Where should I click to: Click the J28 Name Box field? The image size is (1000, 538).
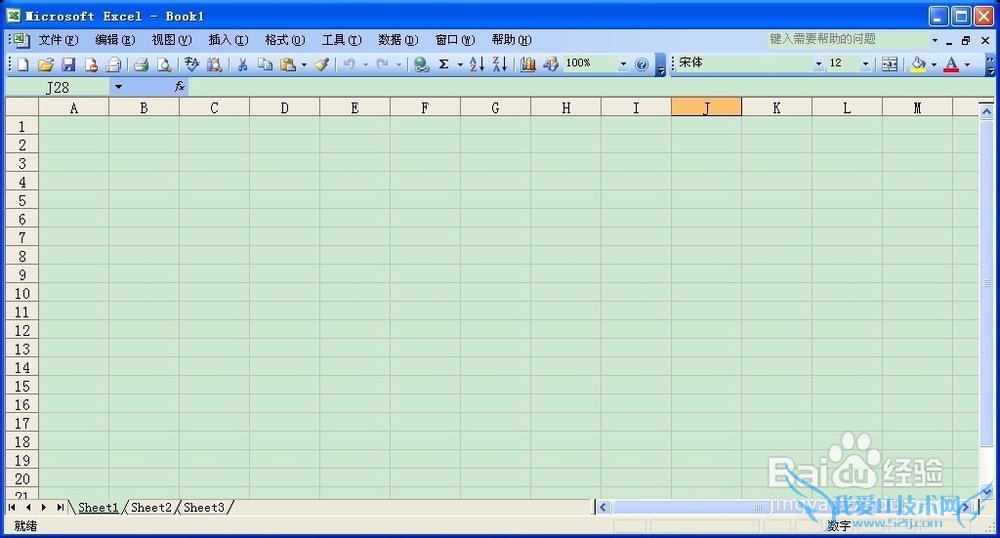pyautogui.click(x=58, y=87)
